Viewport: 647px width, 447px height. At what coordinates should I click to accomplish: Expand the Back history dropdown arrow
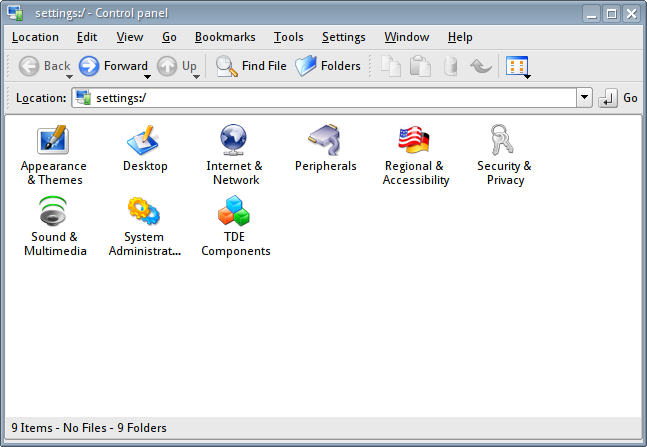69,77
